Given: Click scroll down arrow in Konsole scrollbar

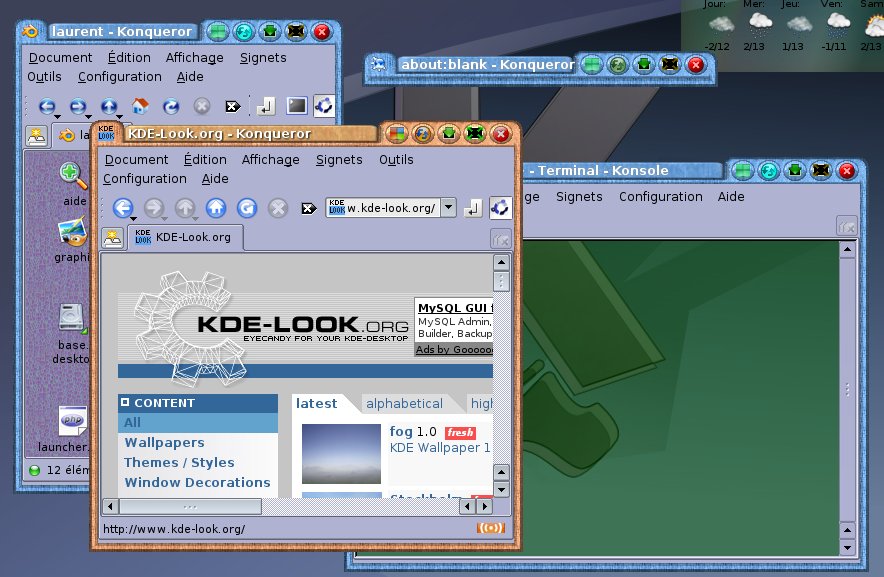Looking at the screenshot, I should pyautogui.click(x=847, y=547).
